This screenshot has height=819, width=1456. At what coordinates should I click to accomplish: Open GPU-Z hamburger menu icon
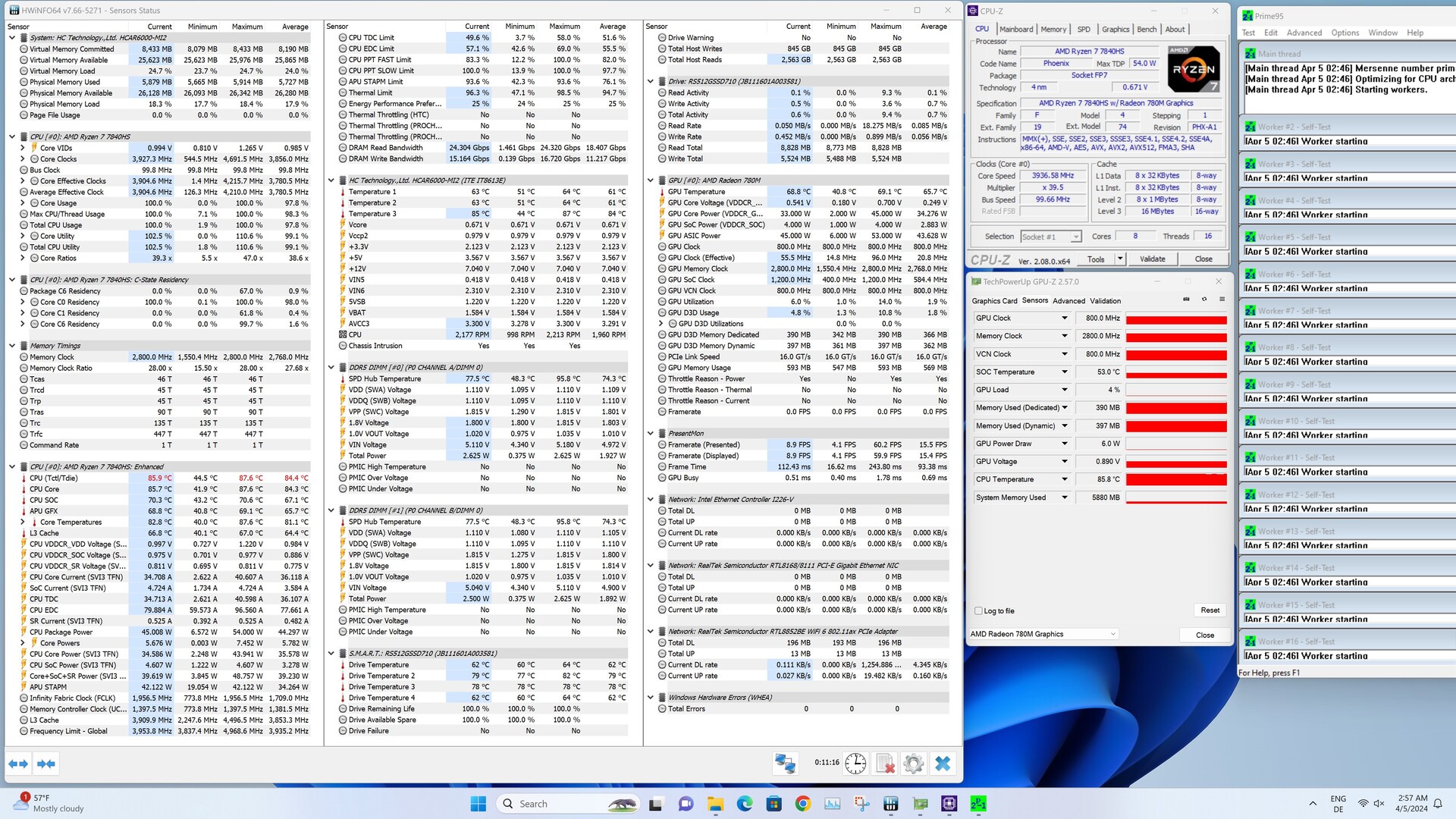[1222, 300]
